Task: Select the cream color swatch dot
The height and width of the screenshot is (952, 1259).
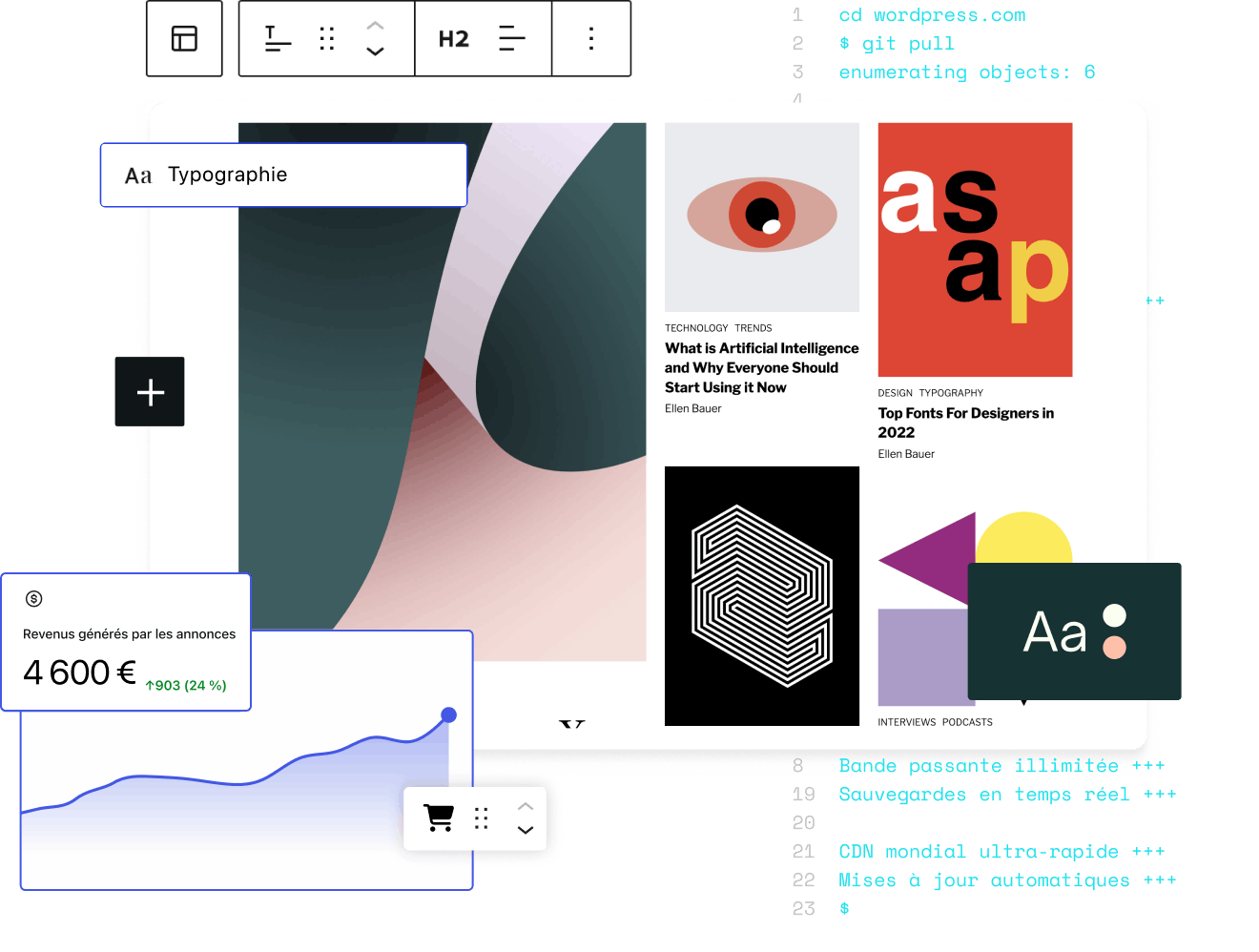Action: (x=1114, y=615)
